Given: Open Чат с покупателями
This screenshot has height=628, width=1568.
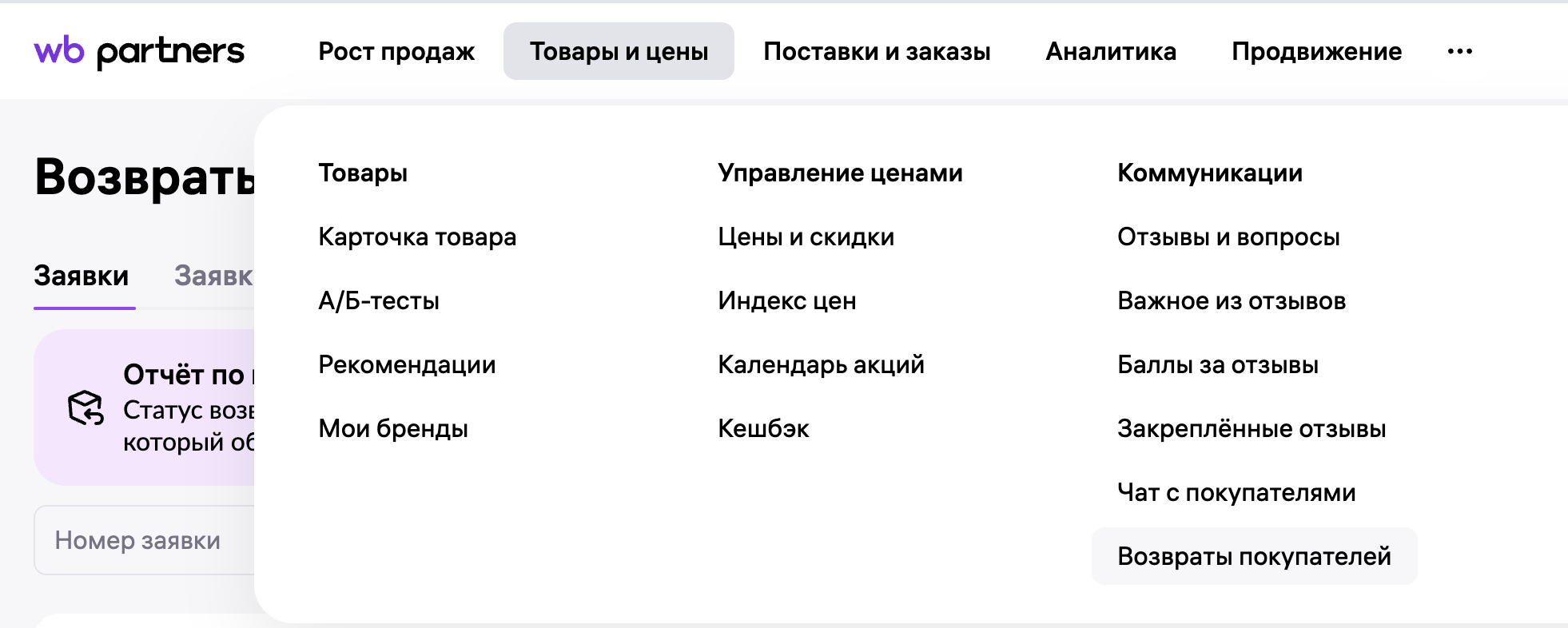Looking at the screenshot, I should 1236,492.
